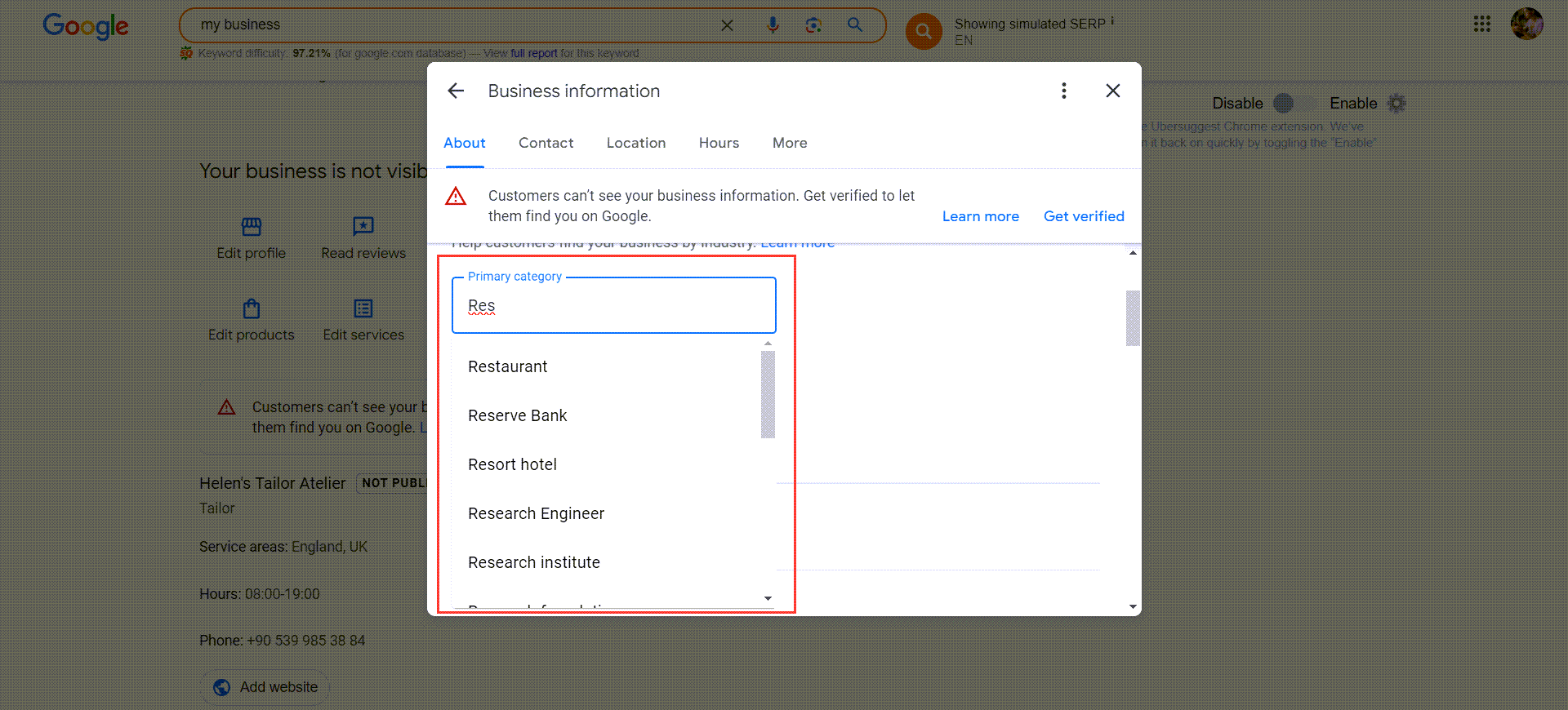Click the Get verified link
The image size is (1568, 710).
(1084, 216)
